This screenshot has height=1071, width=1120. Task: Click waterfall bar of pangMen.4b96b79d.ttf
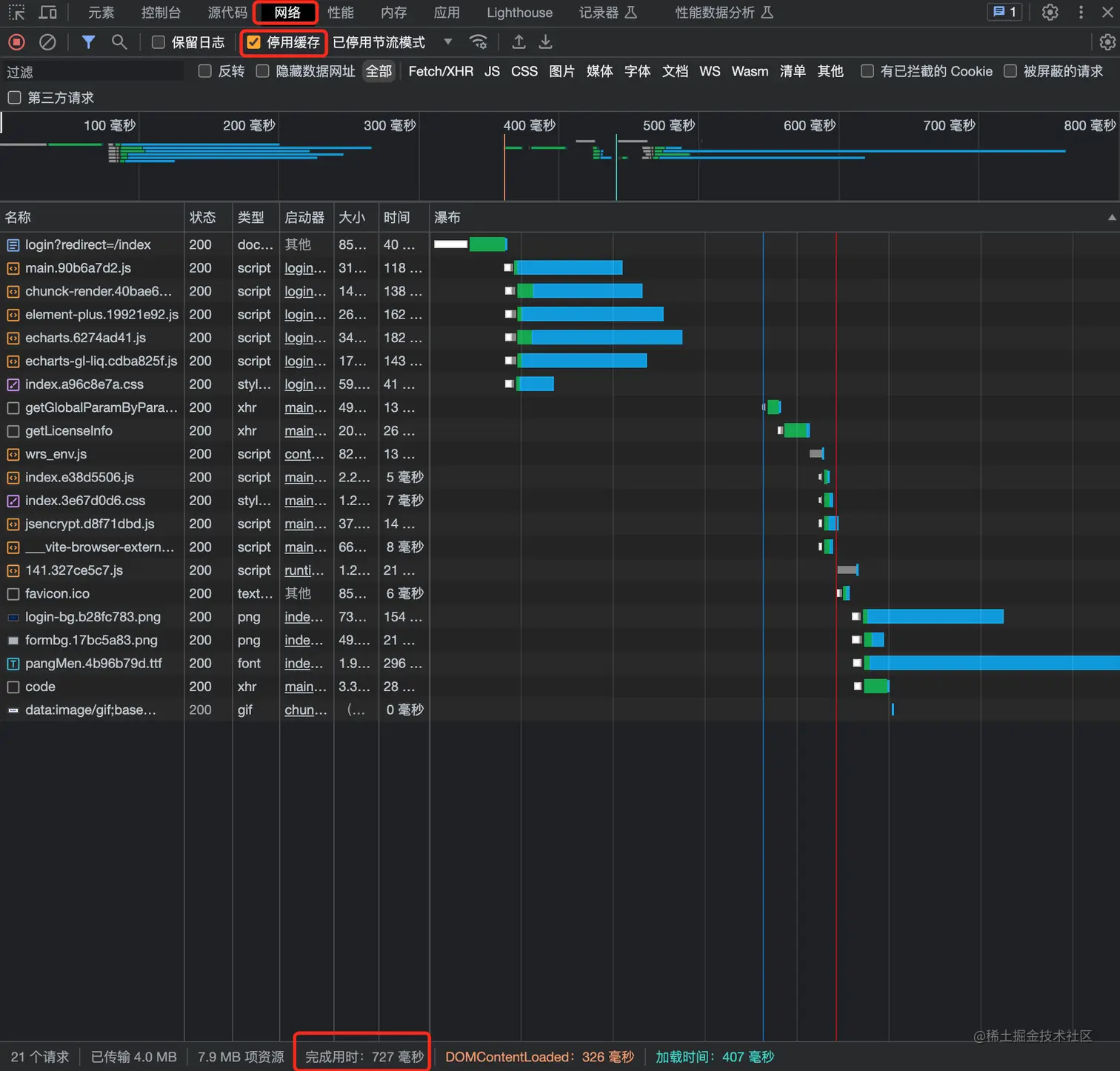[x=991, y=663]
